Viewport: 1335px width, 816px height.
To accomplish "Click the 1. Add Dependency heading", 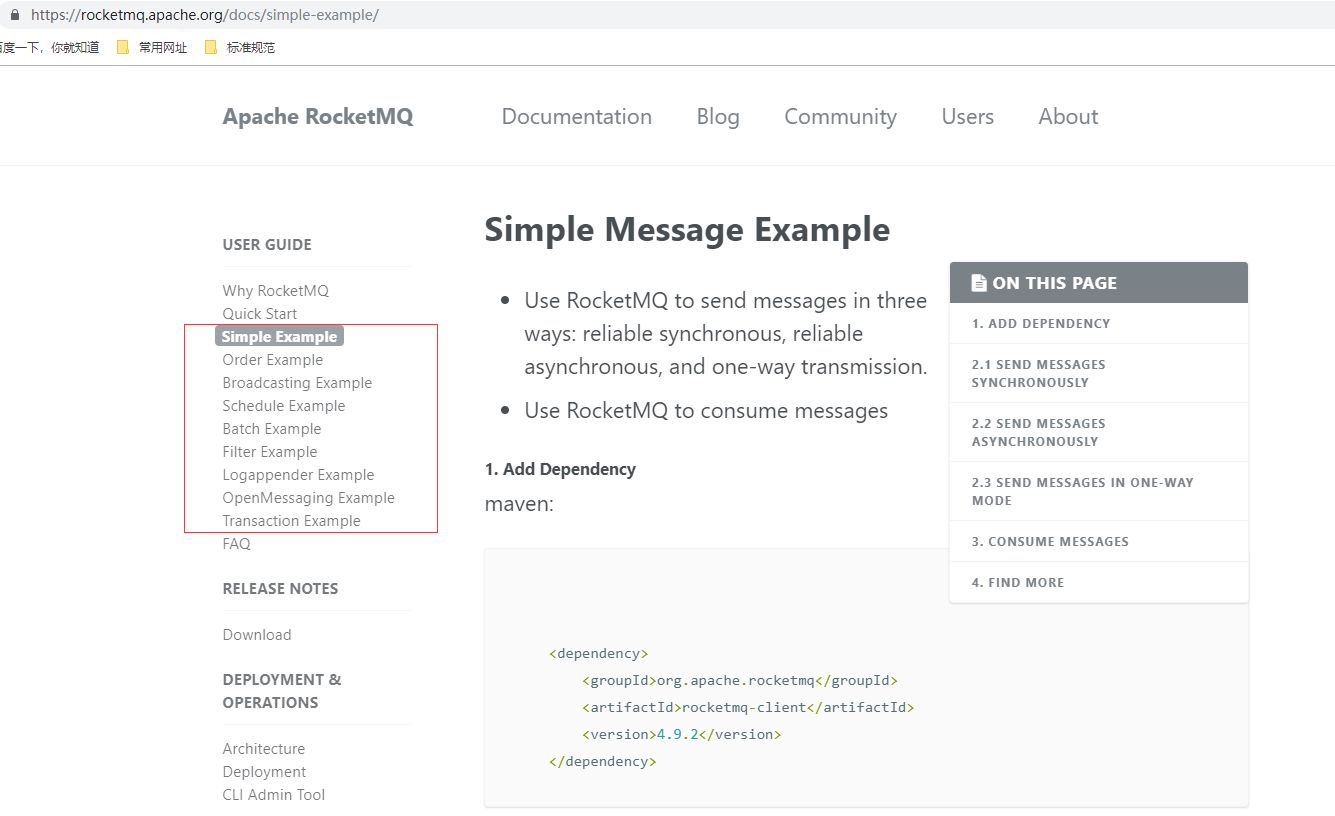I will tap(560, 469).
